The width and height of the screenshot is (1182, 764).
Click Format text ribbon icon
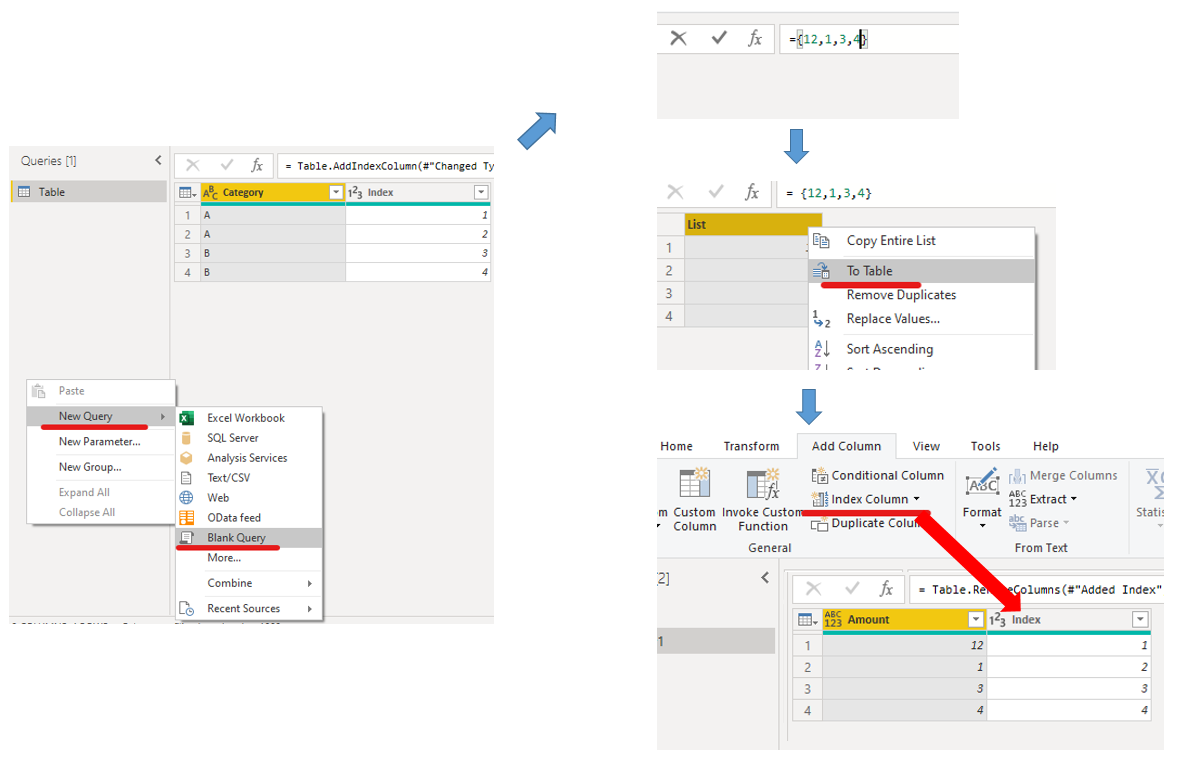click(x=982, y=483)
